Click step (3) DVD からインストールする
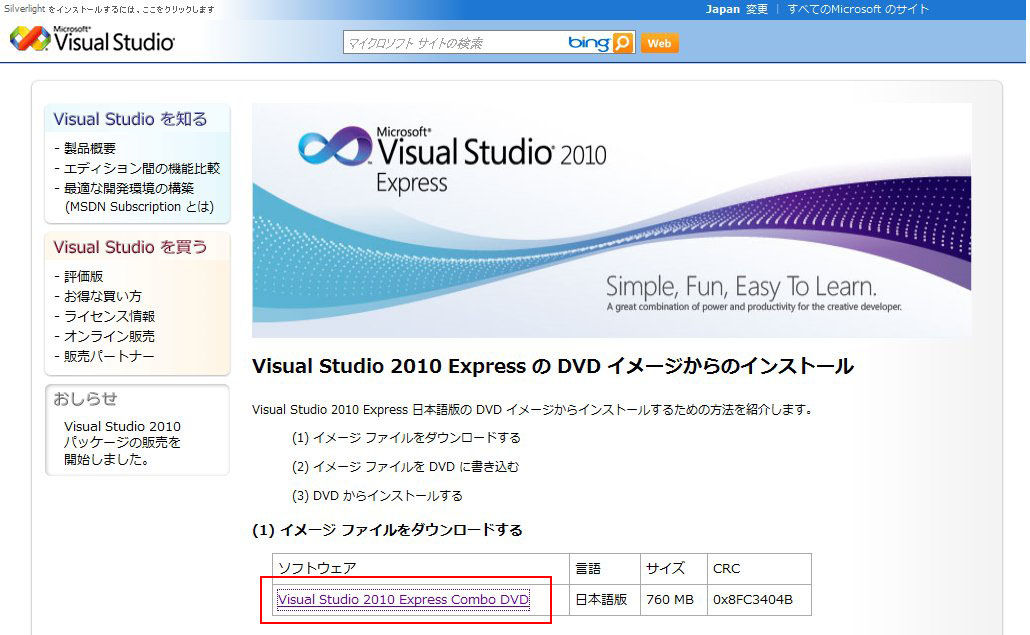1030x635 pixels. coord(377,495)
